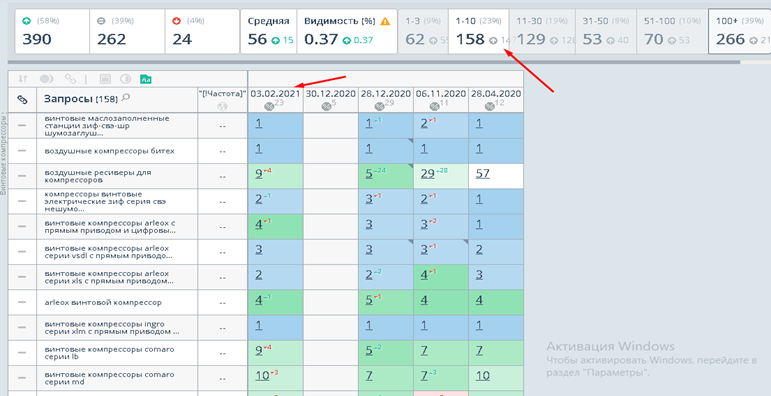Filter by dropped positions count 24
The width and height of the screenshot is (771, 396).
coord(202,31)
